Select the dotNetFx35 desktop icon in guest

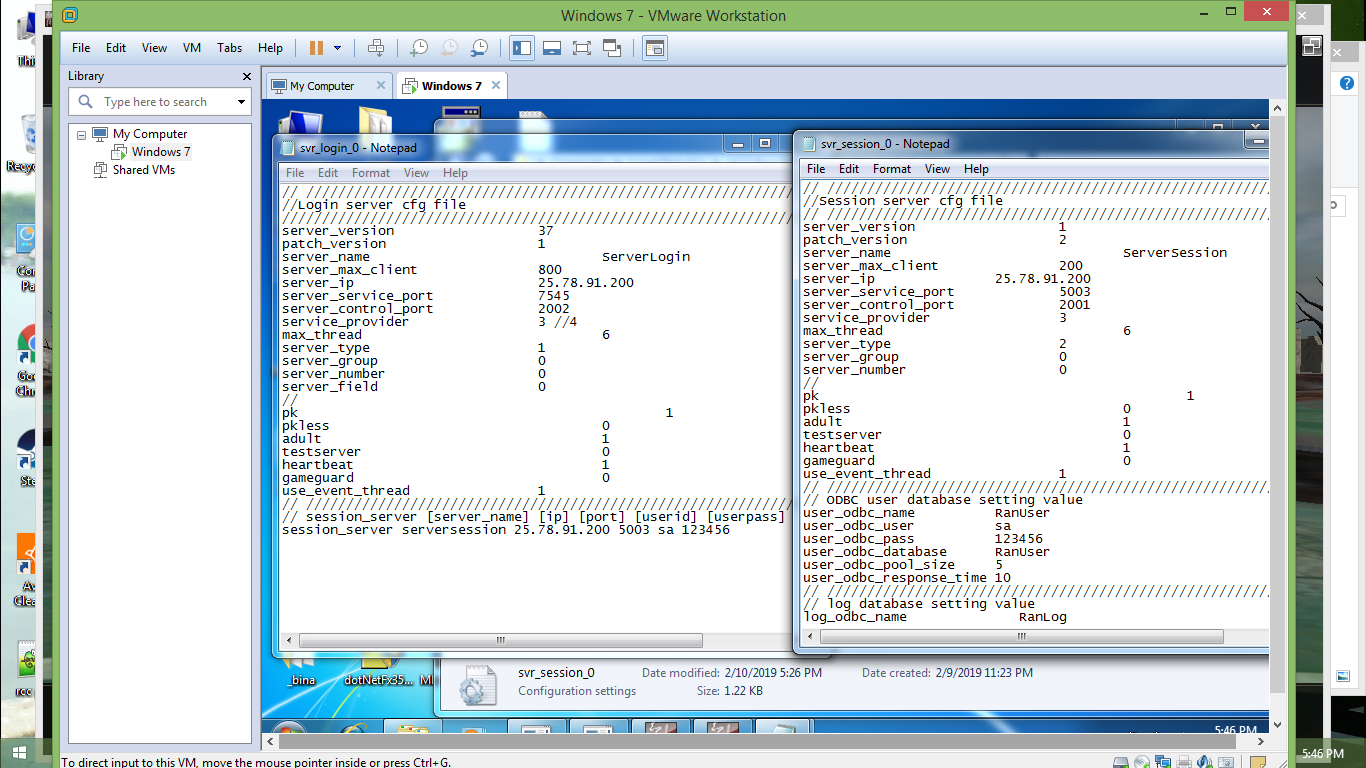(378, 671)
